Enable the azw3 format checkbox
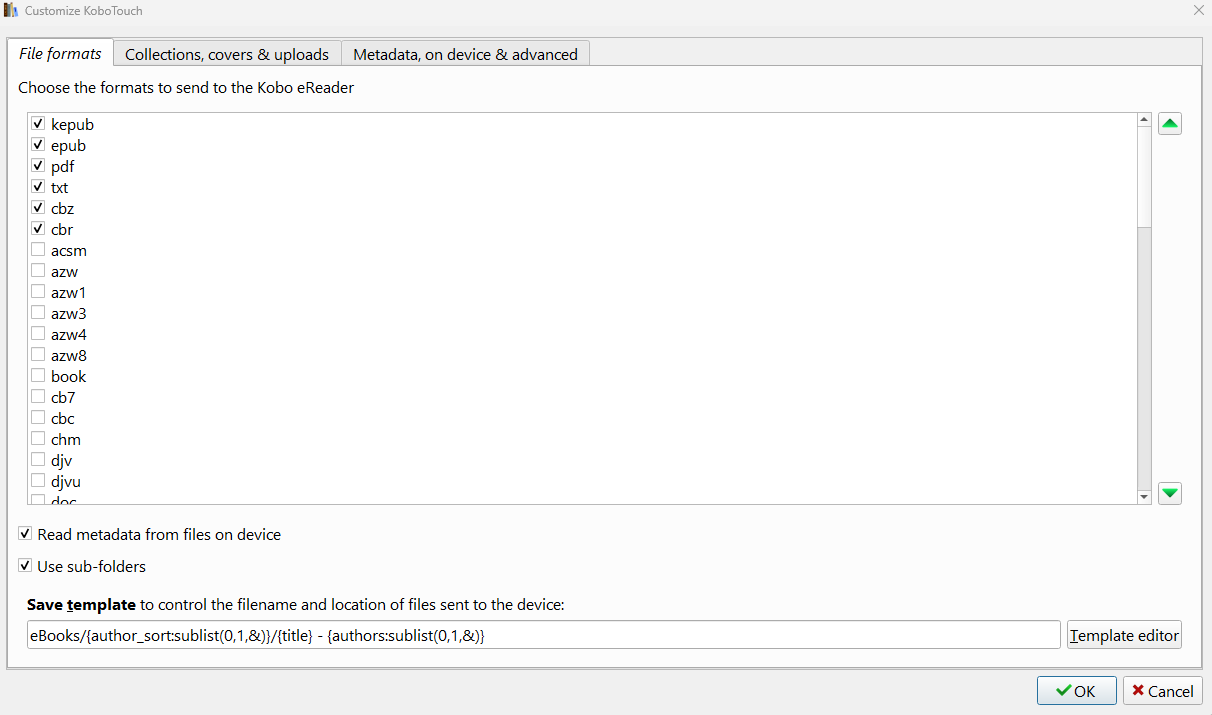This screenshot has height=715, width=1212. point(38,313)
